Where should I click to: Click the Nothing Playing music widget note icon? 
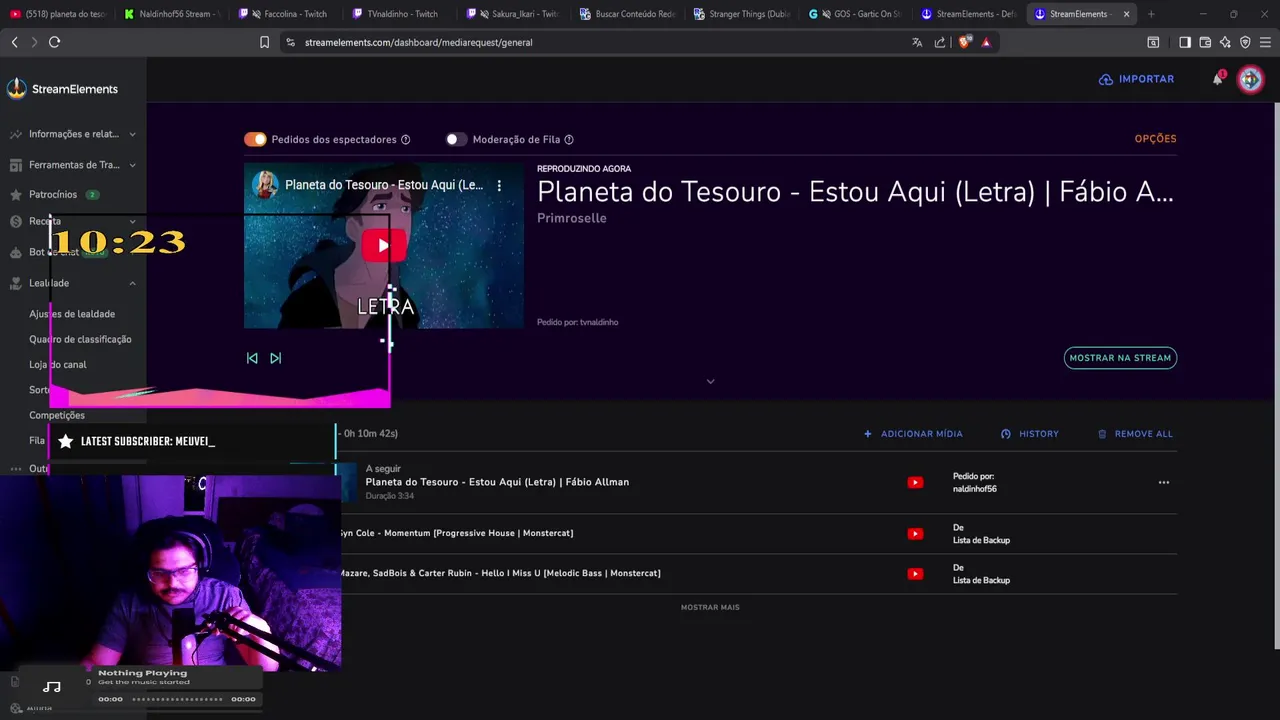coord(52,686)
